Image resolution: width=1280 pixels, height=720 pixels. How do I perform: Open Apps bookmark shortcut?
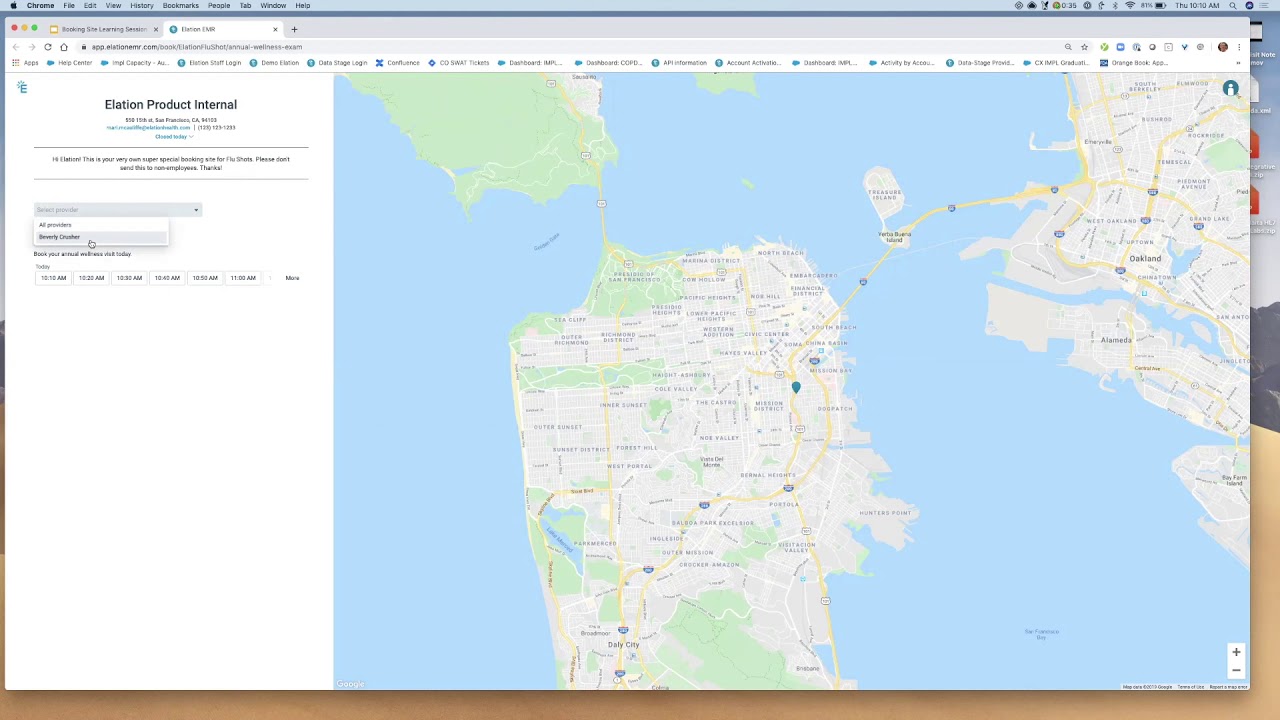pos(25,63)
